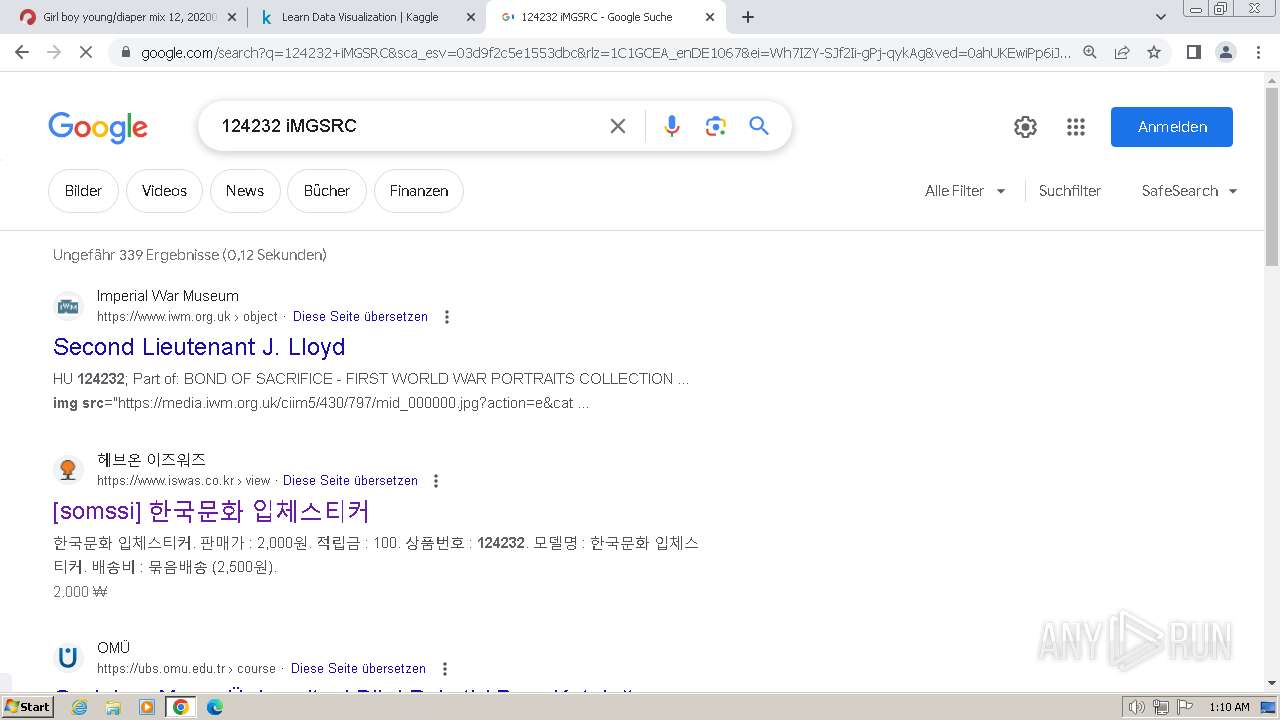
Task: Translate the OMÜ page
Action: [358, 669]
